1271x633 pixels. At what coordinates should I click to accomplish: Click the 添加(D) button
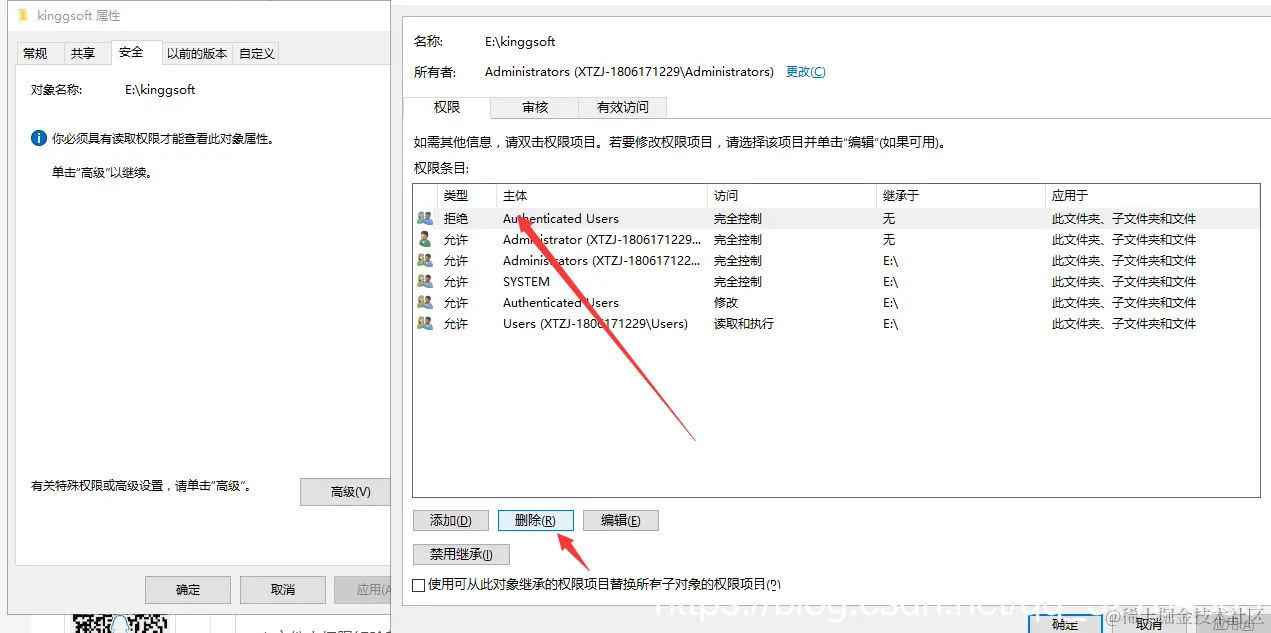tap(450, 520)
